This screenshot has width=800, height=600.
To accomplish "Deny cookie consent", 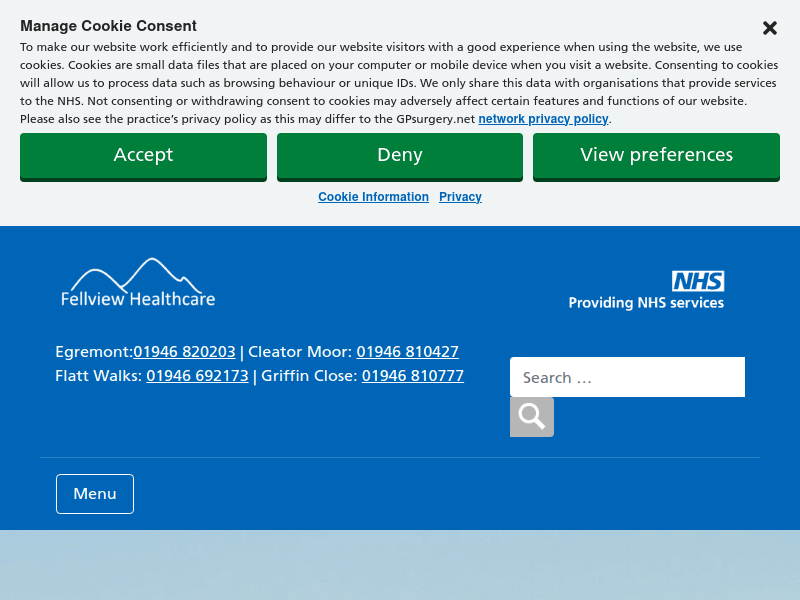I will (x=399, y=156).
